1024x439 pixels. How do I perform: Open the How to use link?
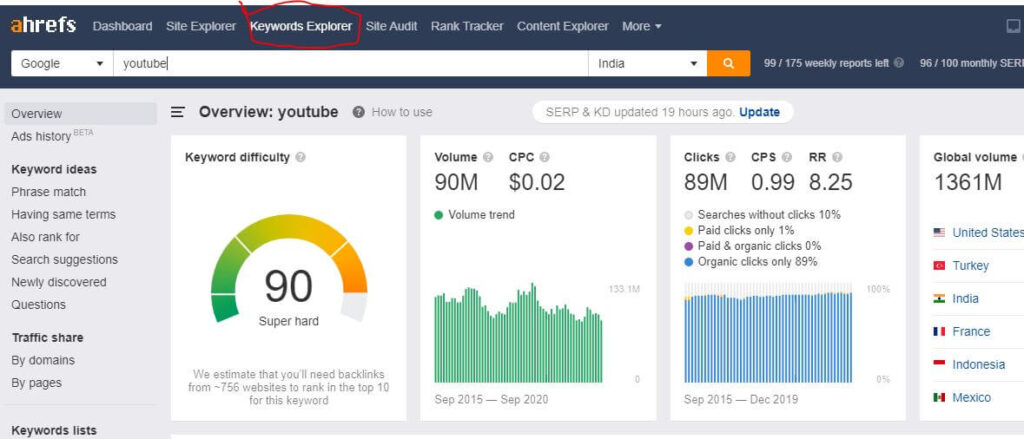pos(402,112)
